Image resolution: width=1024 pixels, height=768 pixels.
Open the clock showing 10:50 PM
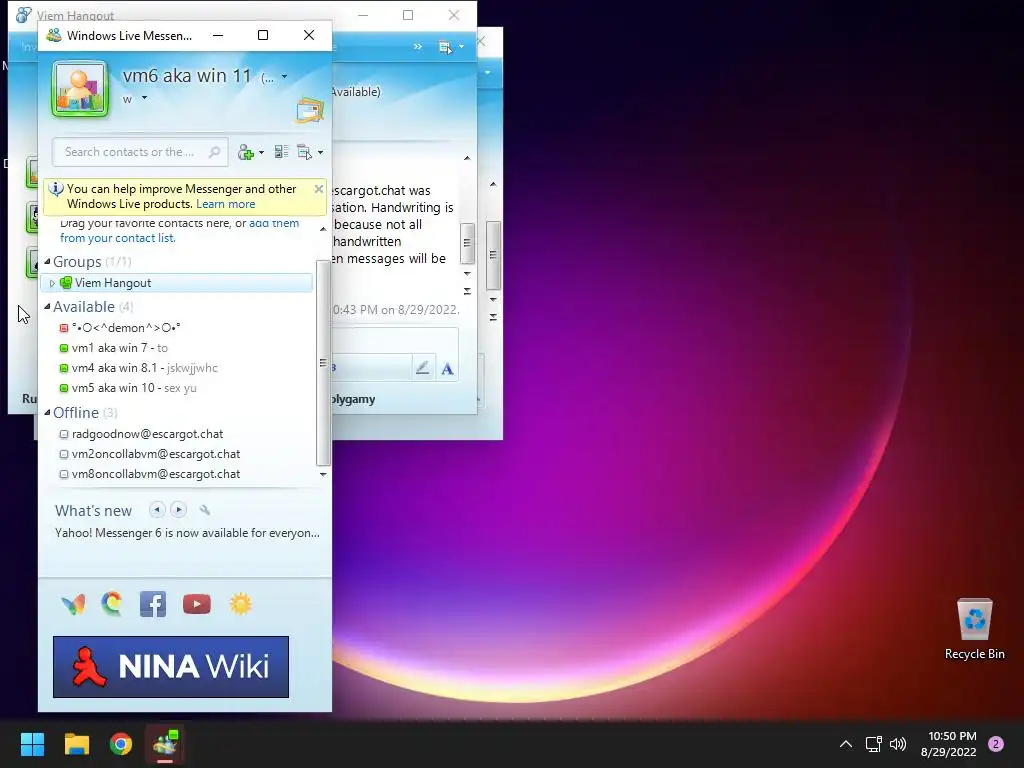point(948,744)
